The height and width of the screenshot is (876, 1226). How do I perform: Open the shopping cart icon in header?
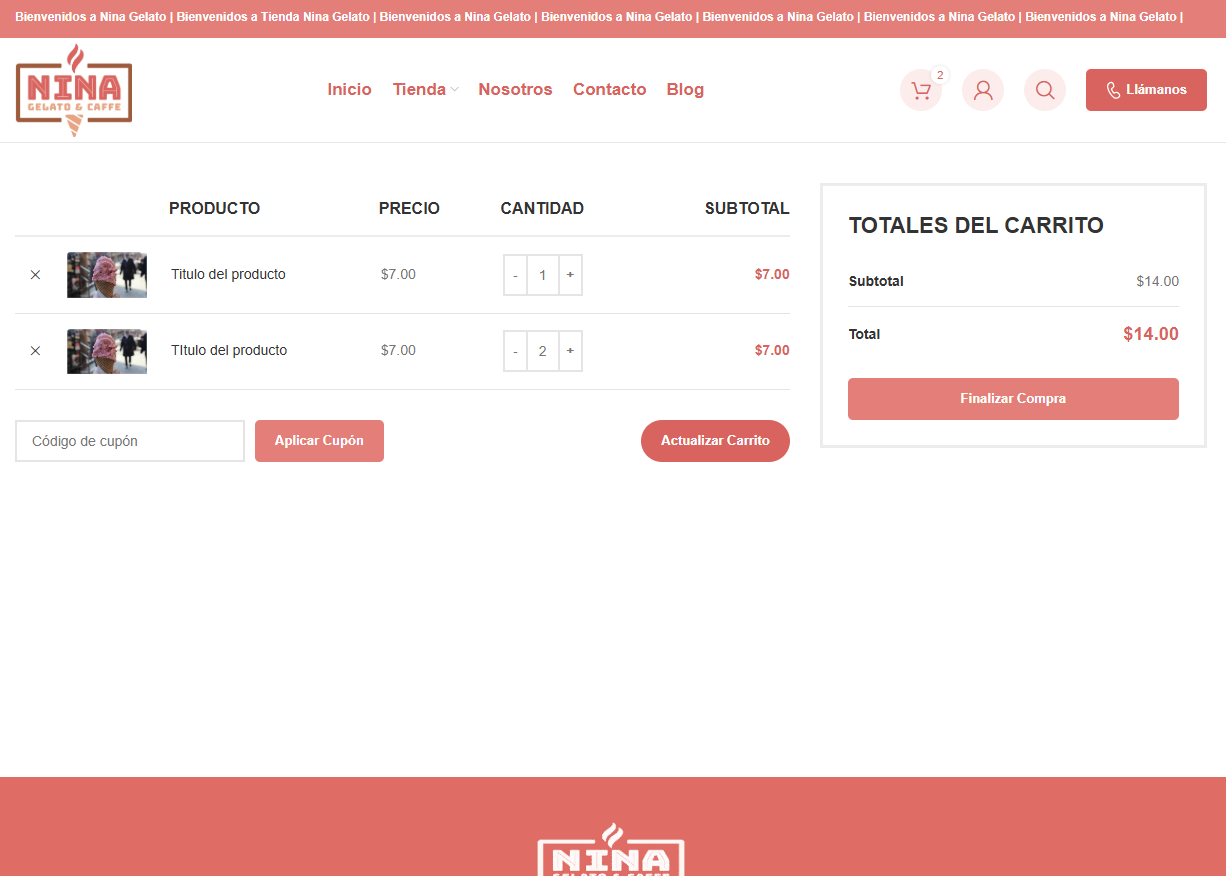click(x=921, y=90)
